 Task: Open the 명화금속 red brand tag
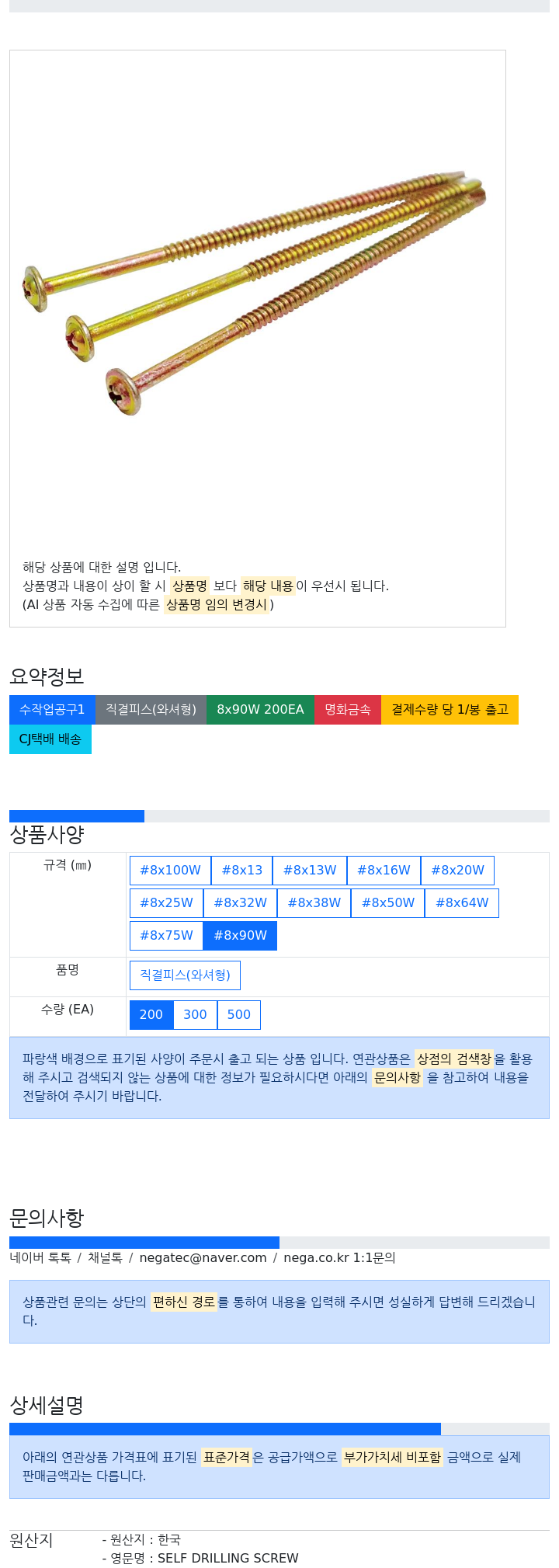(x=348, y=710)
